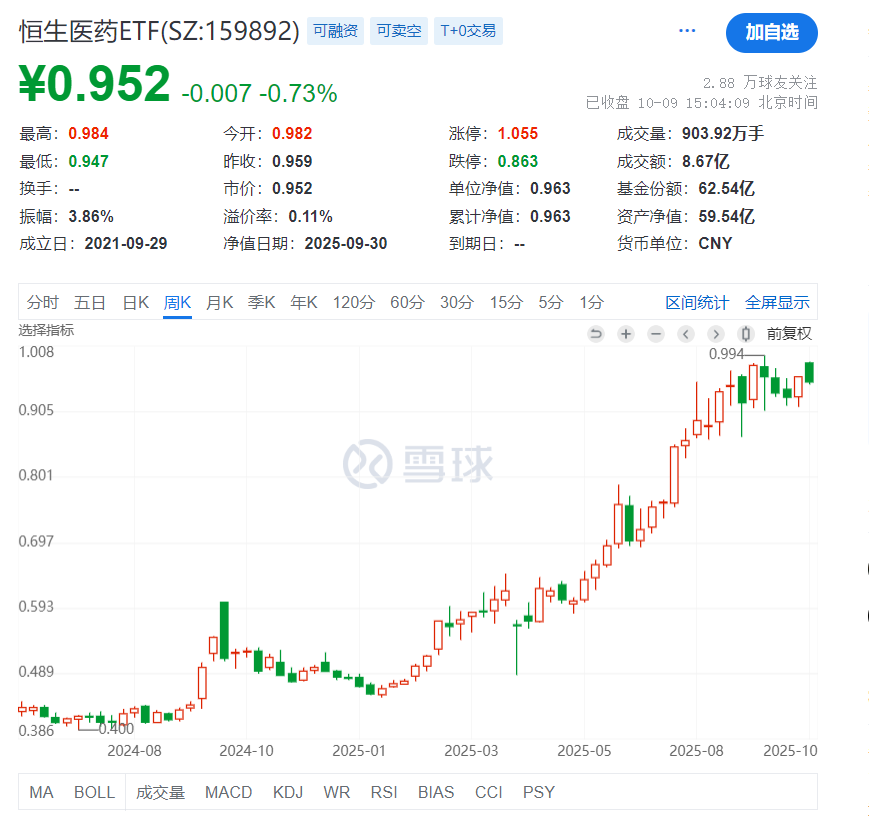Select the 成交量 volume indicator
Screen dimensions: 869x826
[x=160, y=792]
